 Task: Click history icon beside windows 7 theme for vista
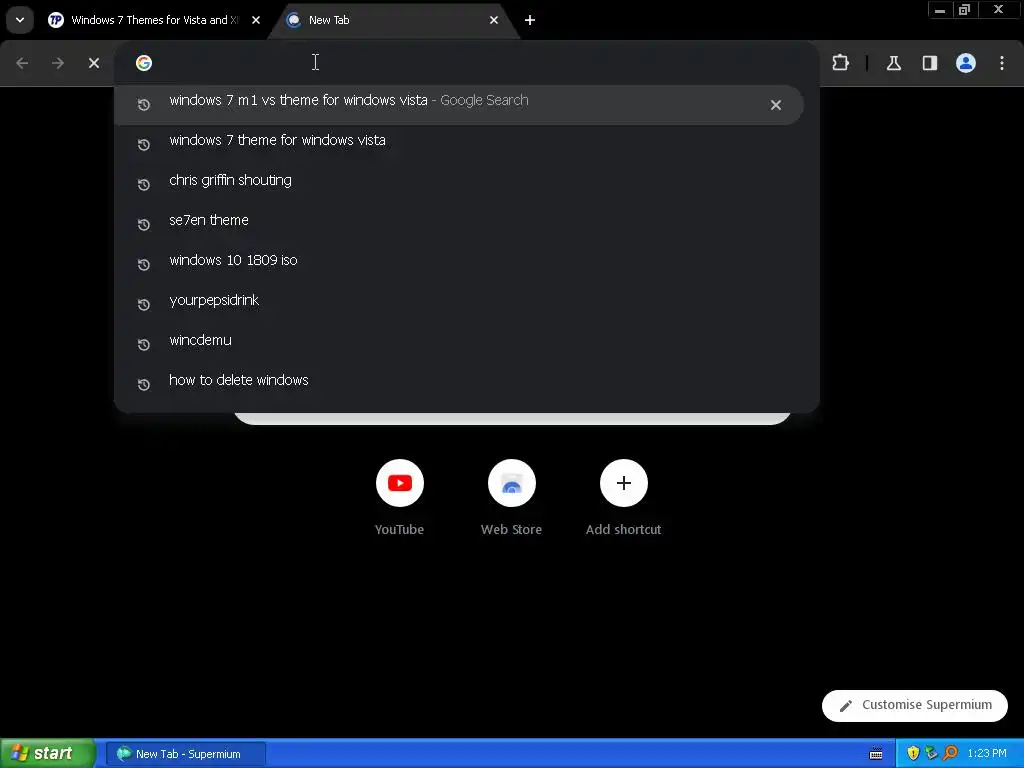pyautogui.click(x=144, y=145)
